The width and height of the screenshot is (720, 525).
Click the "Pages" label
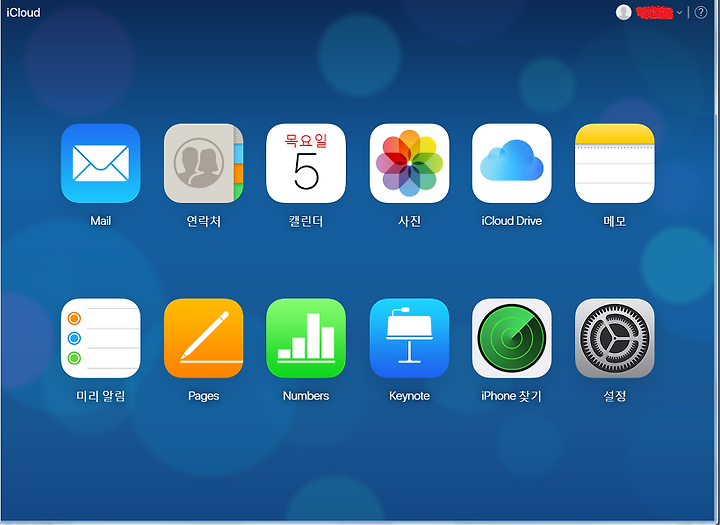tap(203, 396)
